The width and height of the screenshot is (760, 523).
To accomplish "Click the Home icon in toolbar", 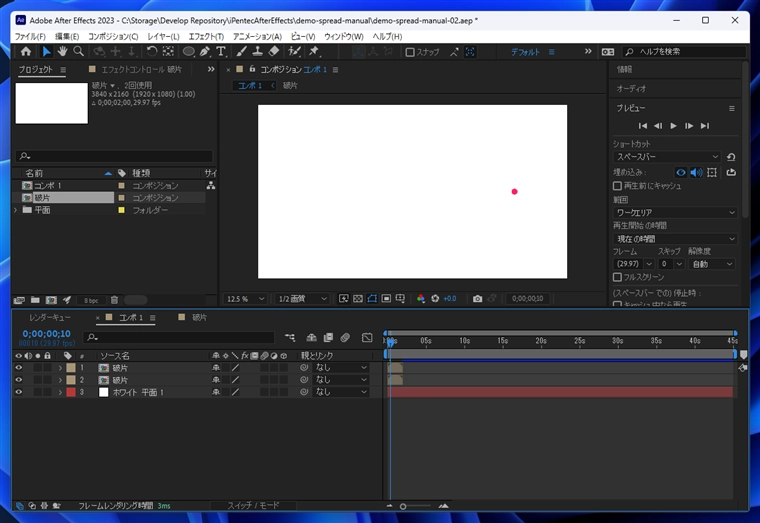I will pos(26,51).
